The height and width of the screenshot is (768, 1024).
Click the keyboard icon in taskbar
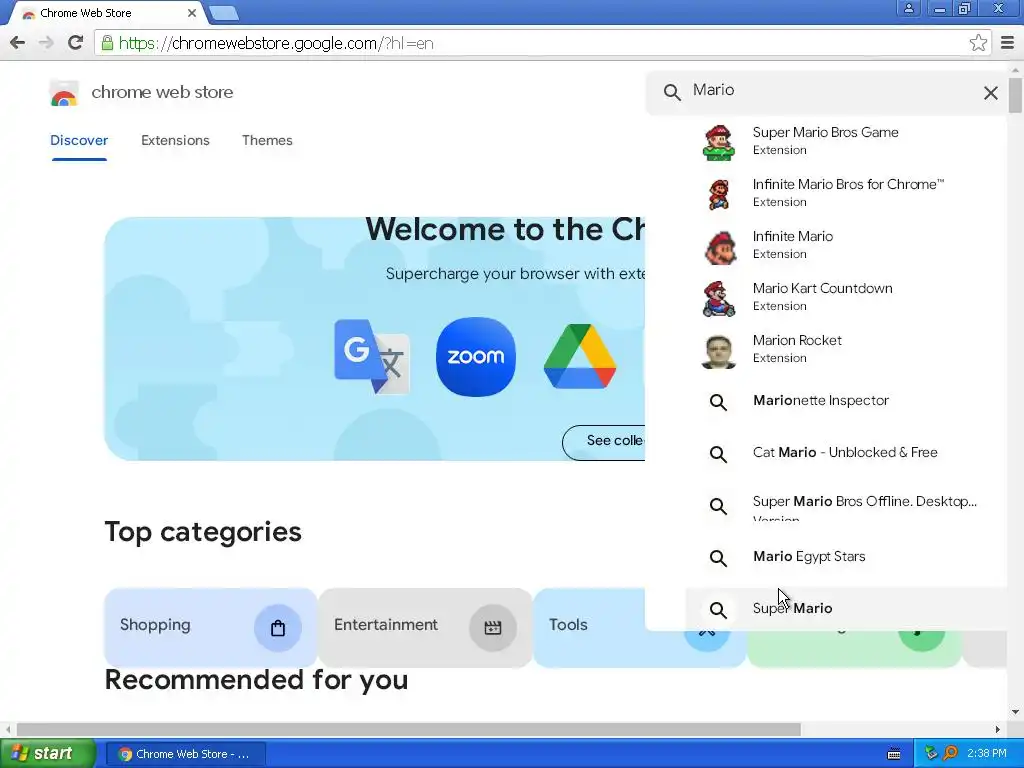pos(894,754)
